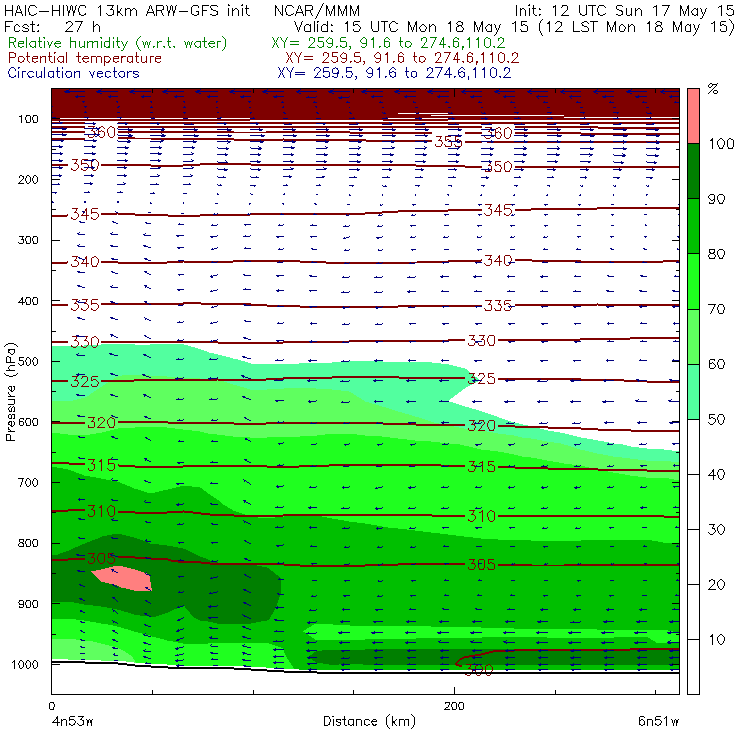This screenshot has width=740, height=740.
Task: Click the blue XY coordinates line
Action: (394, 73)
